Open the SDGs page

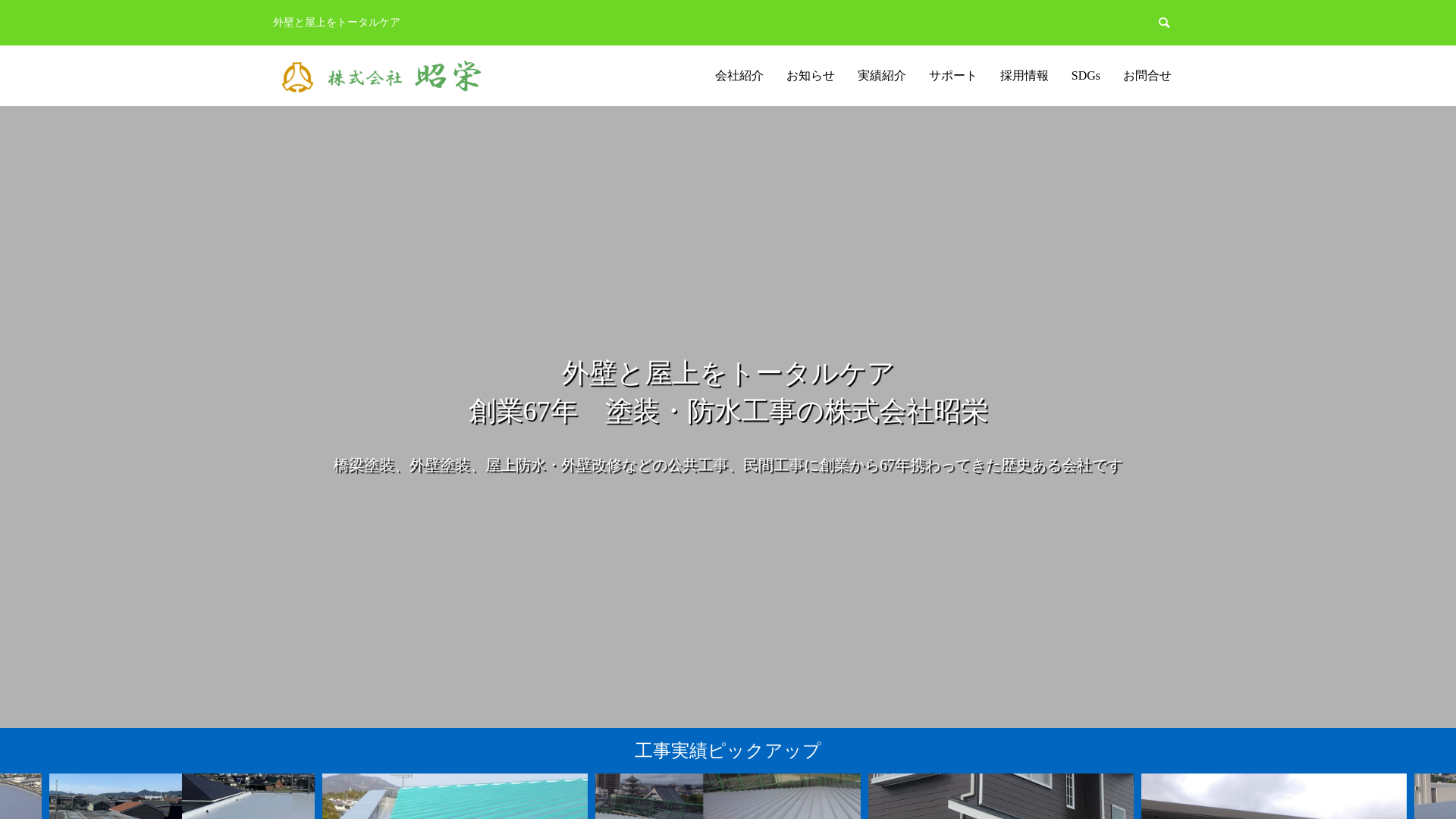coord(1085,76)
